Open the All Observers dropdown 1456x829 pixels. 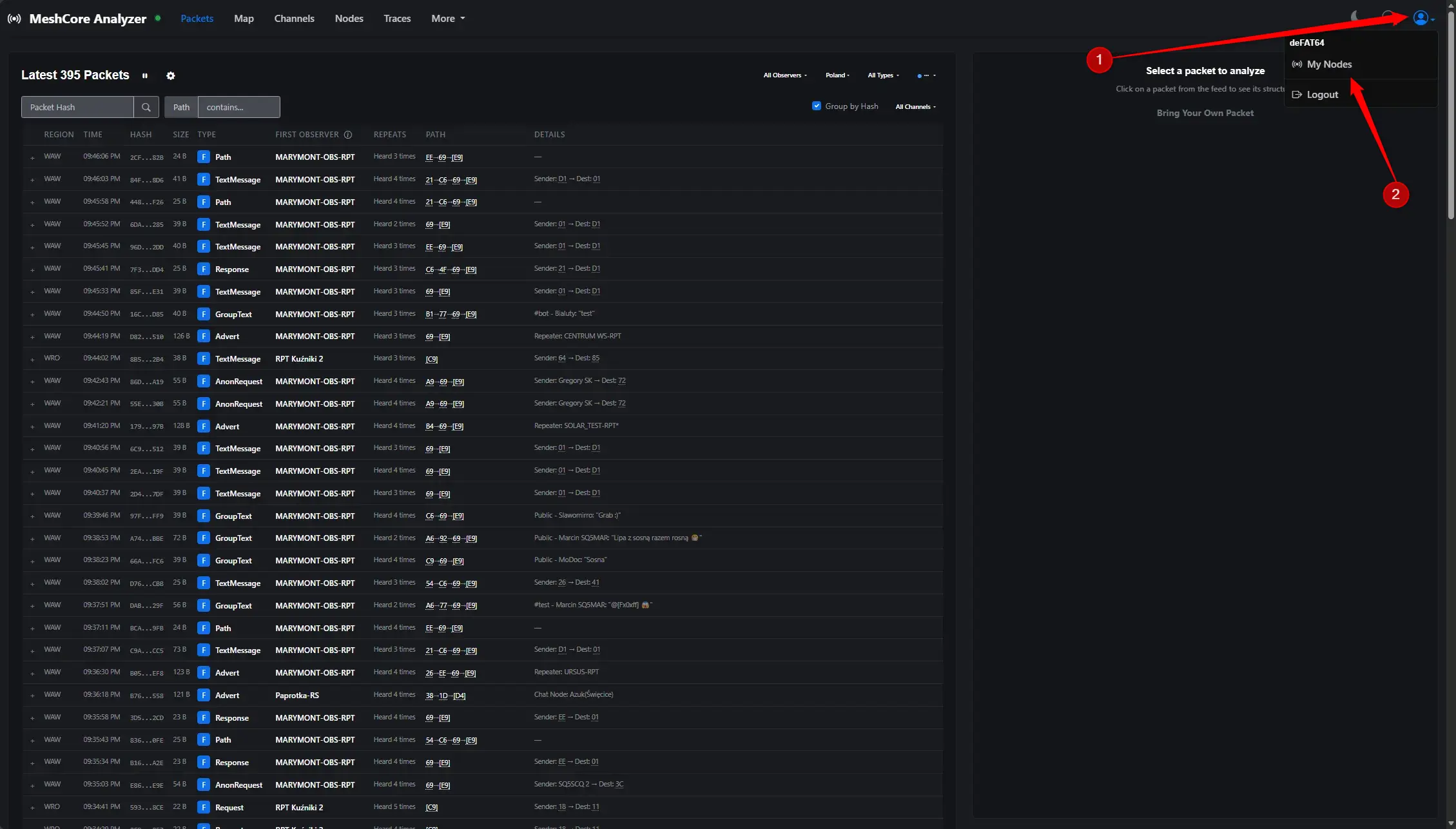[x=784, y=75]
